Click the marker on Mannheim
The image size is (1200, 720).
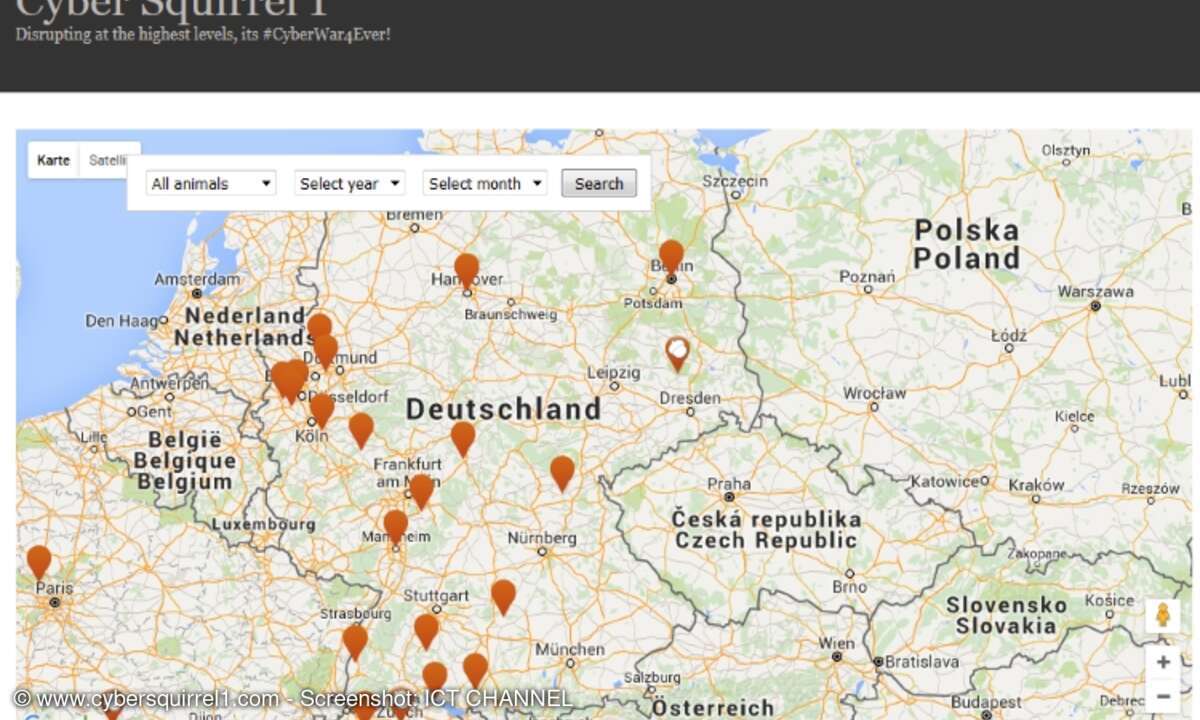396,527
